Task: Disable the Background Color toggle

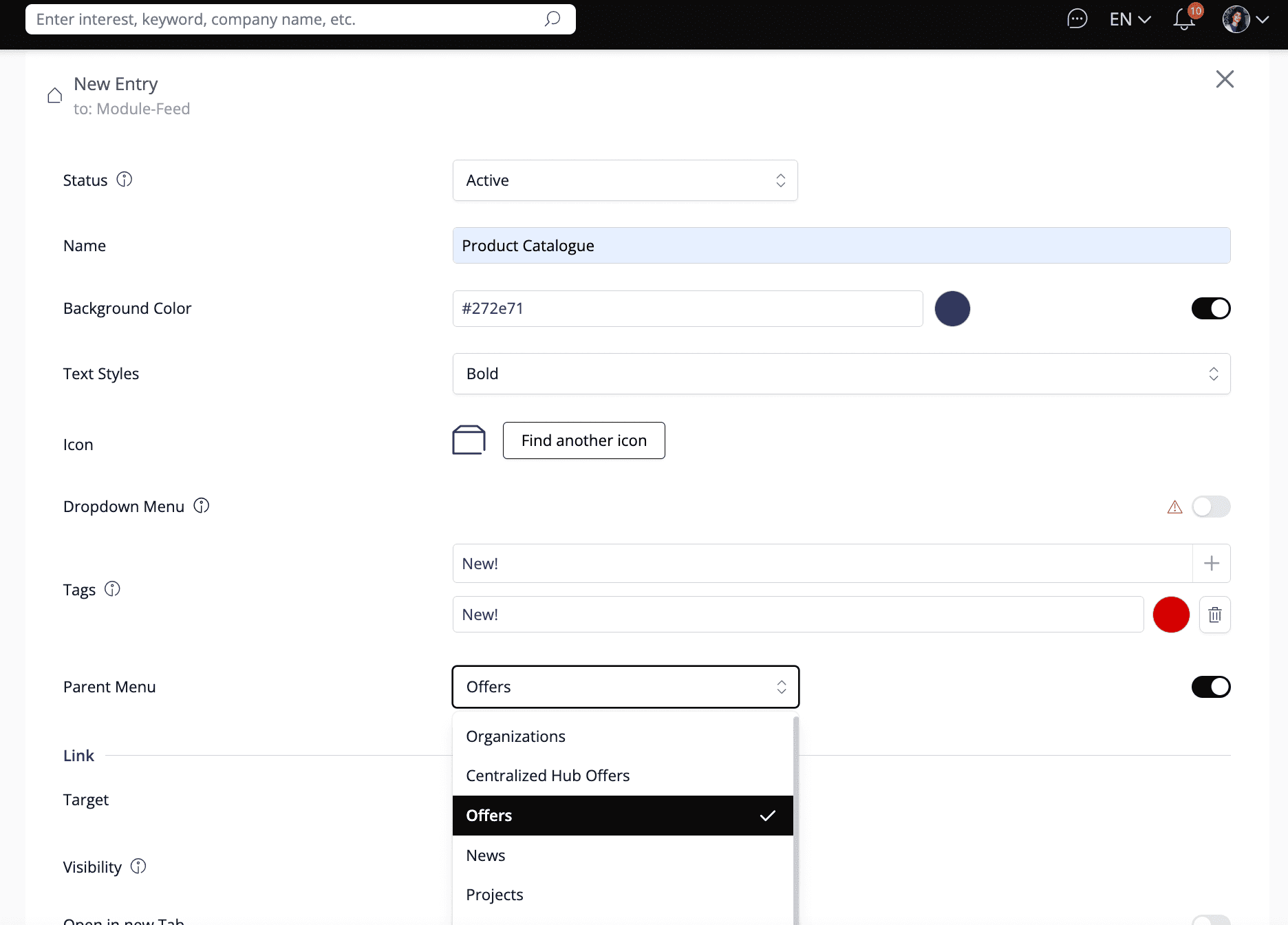Action: tap(1210, 308)
